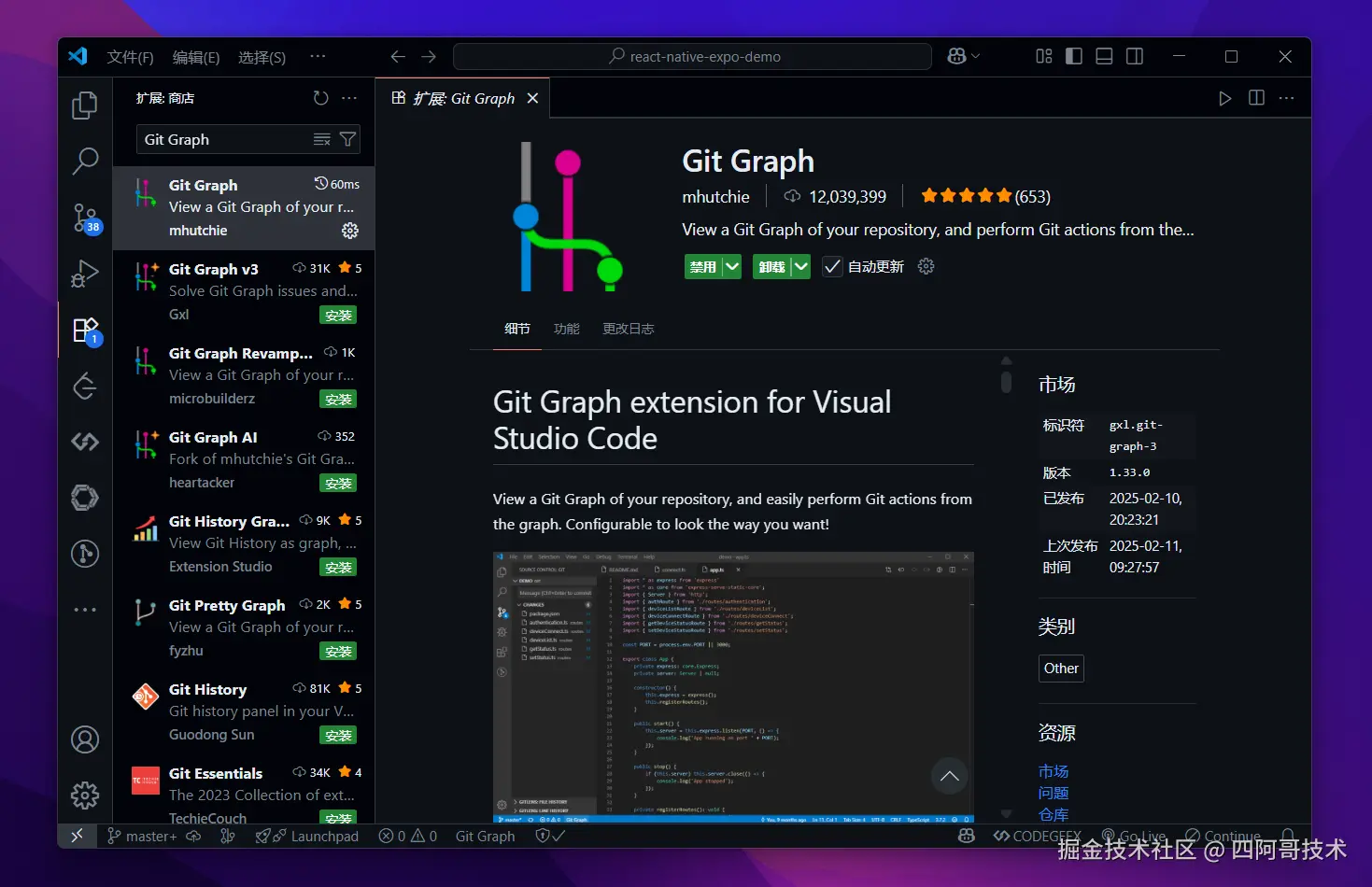This screenshot has width=1372, height=887.
Task: Click the mhutchie publisher link
Action: [x=715, y=196]
